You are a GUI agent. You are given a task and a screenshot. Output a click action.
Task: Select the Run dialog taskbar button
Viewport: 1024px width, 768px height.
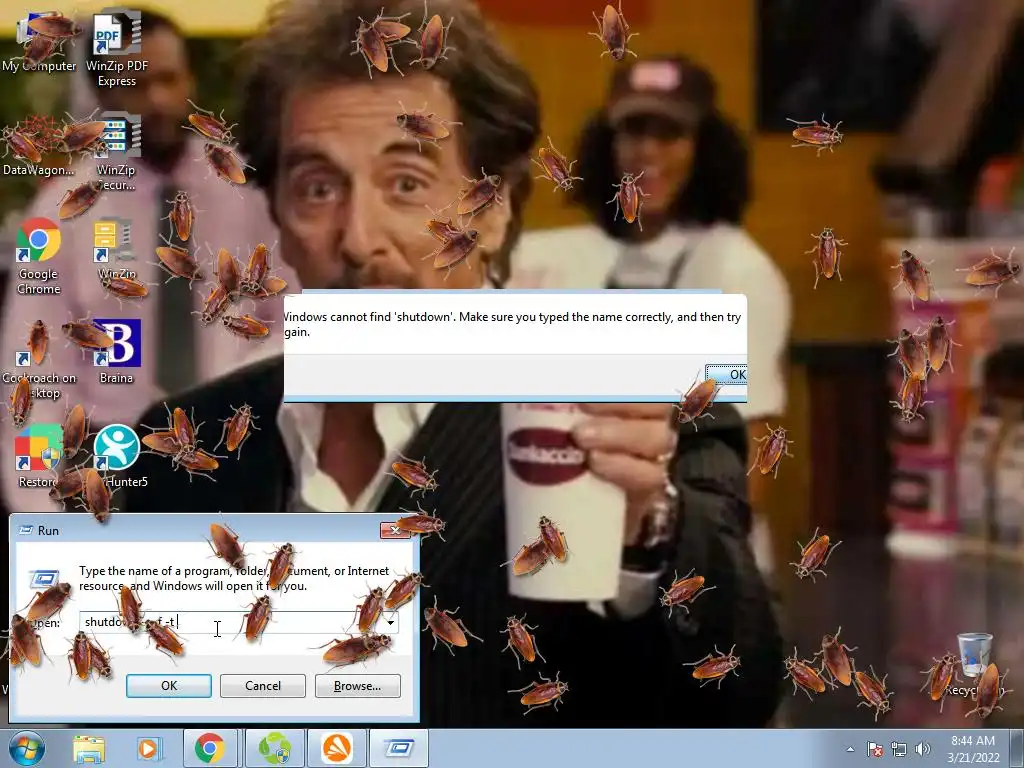[x=399, y=748]
